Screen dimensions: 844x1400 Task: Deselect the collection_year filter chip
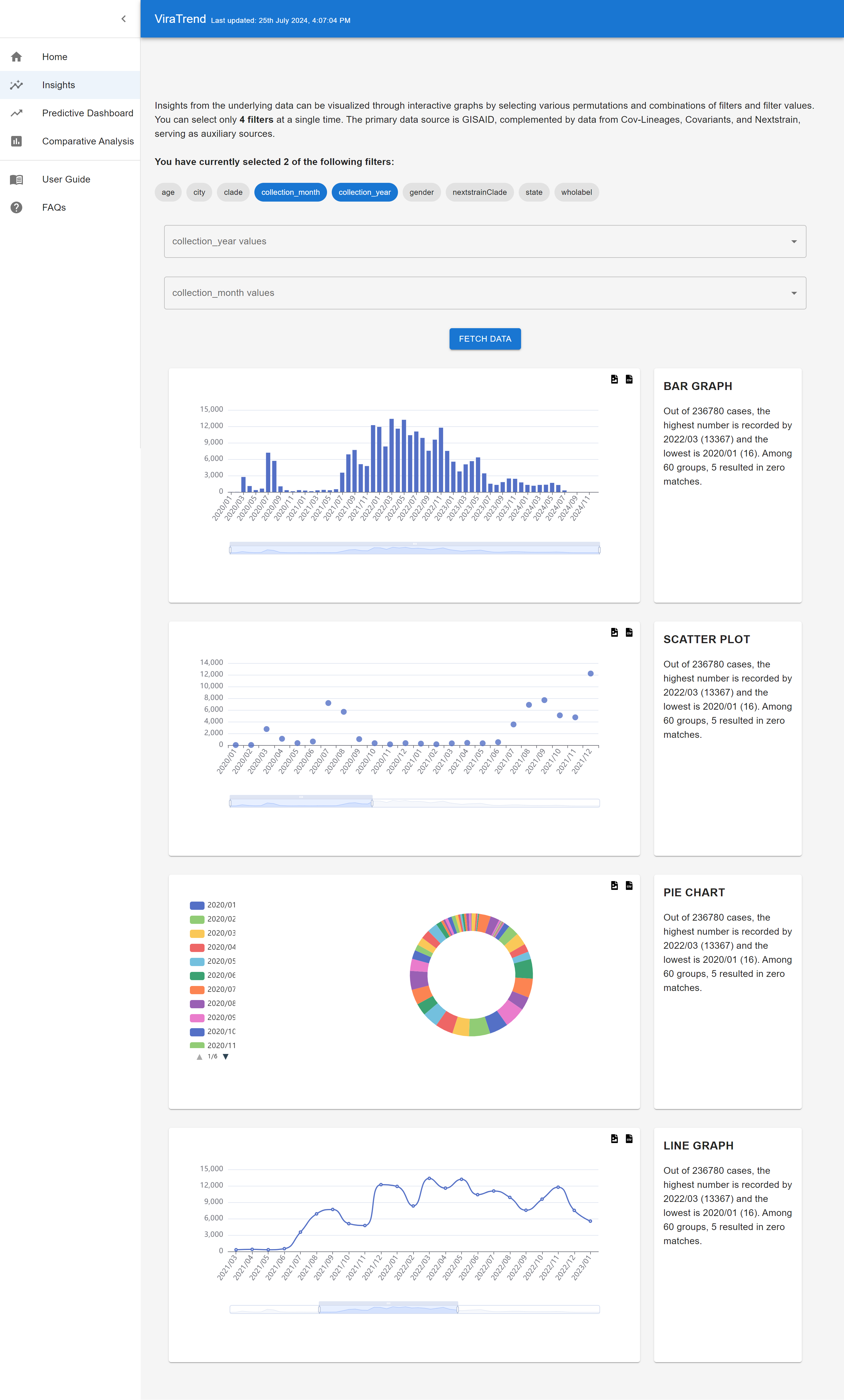[364, 192]
